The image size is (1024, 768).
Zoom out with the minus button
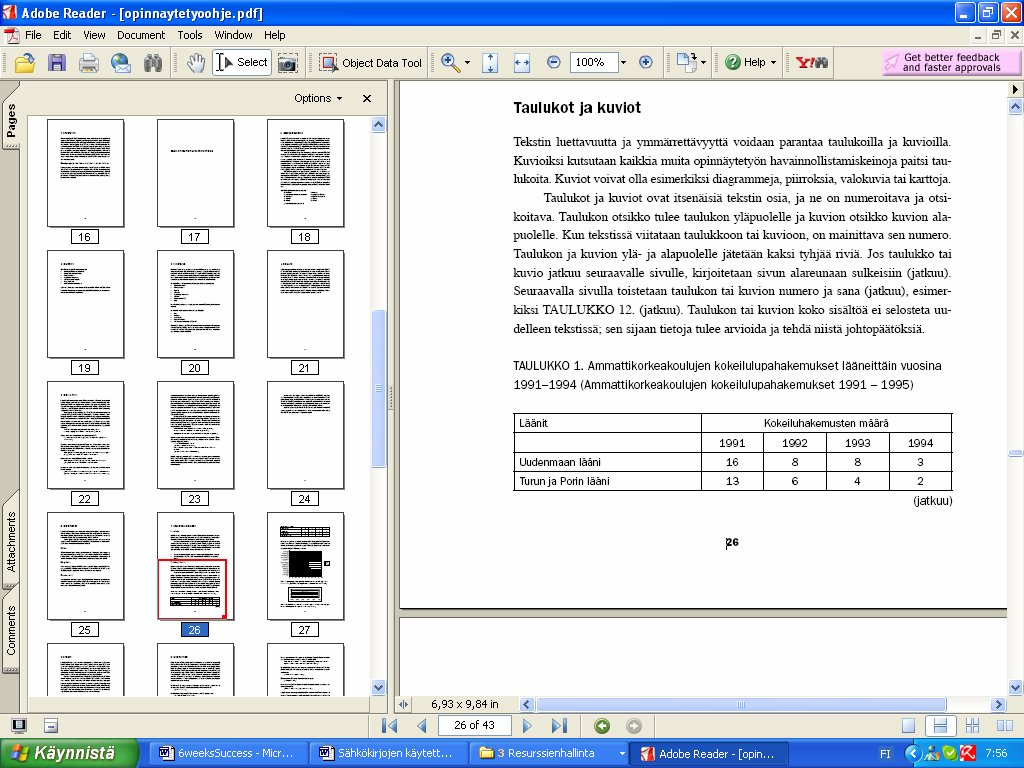(554, 63)
